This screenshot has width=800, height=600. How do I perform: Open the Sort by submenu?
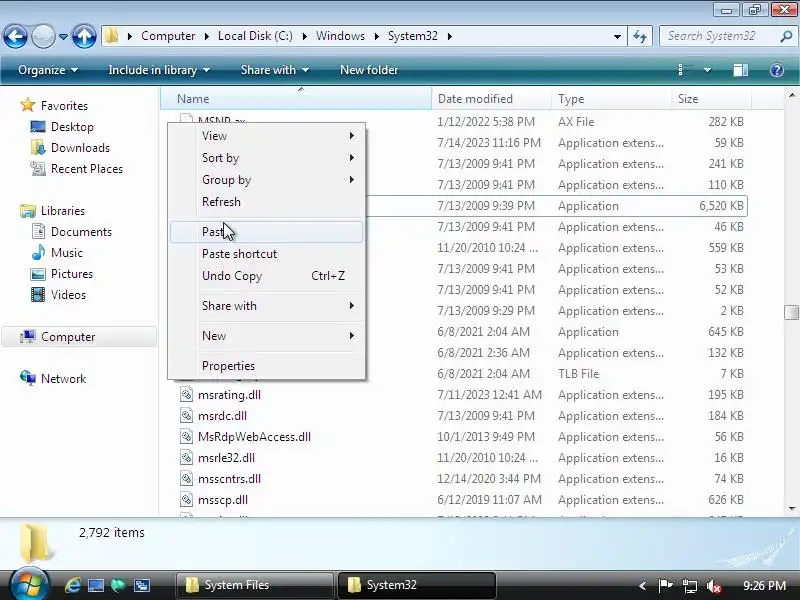(266, 158)
